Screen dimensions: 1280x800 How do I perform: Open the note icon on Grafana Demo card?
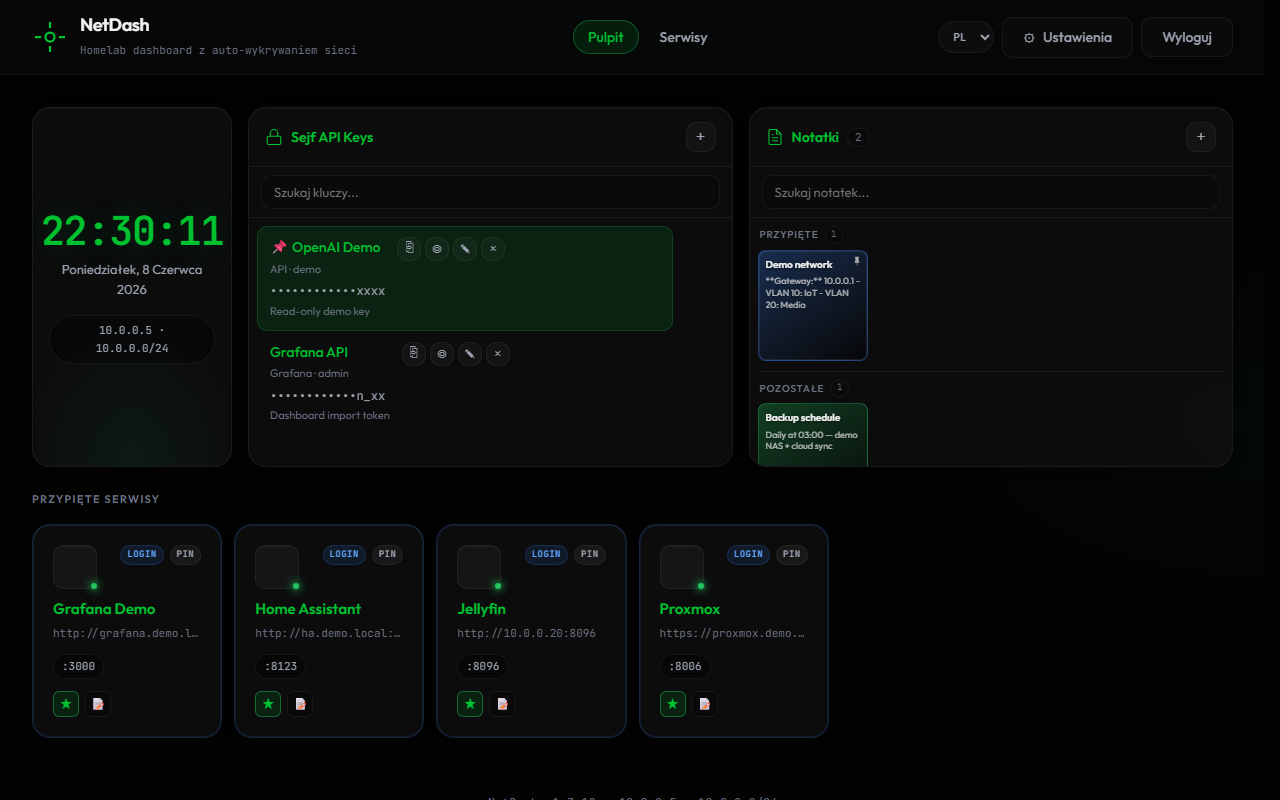click(x=98, y=704)
